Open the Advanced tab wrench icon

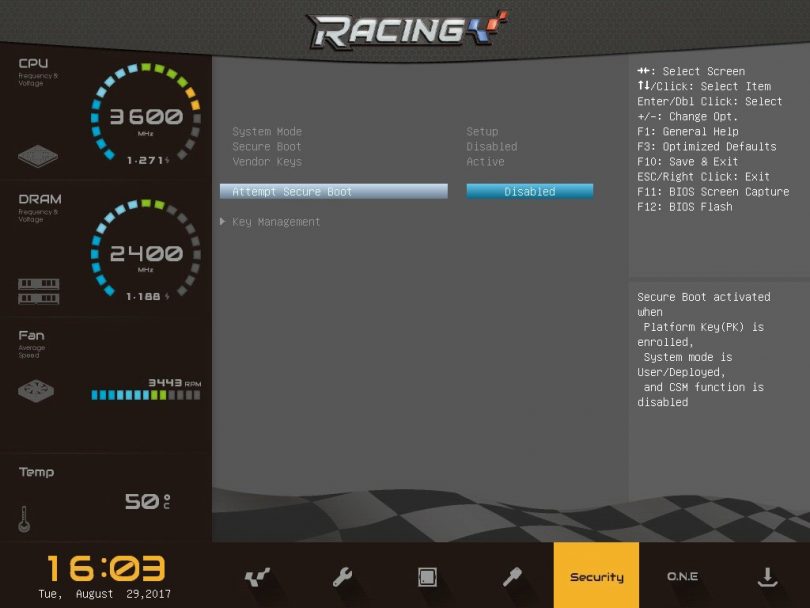click(x=342, y=577)
